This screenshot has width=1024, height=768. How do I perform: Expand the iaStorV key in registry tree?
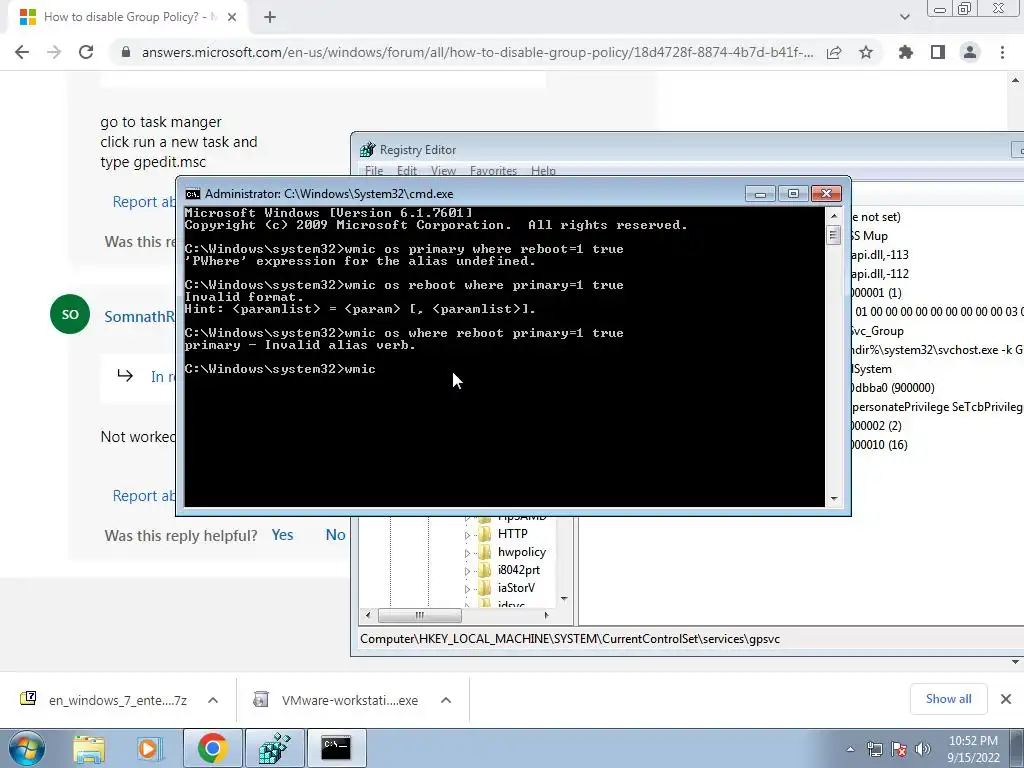click(x=467, y=589)
